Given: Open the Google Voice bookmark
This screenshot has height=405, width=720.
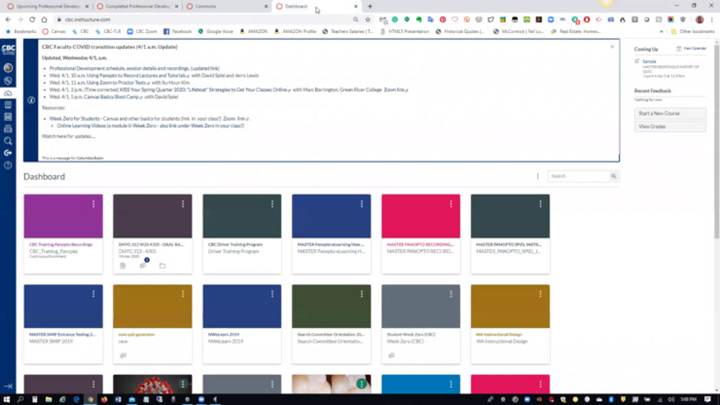Looking at the screenshot, I should (215, 32).
